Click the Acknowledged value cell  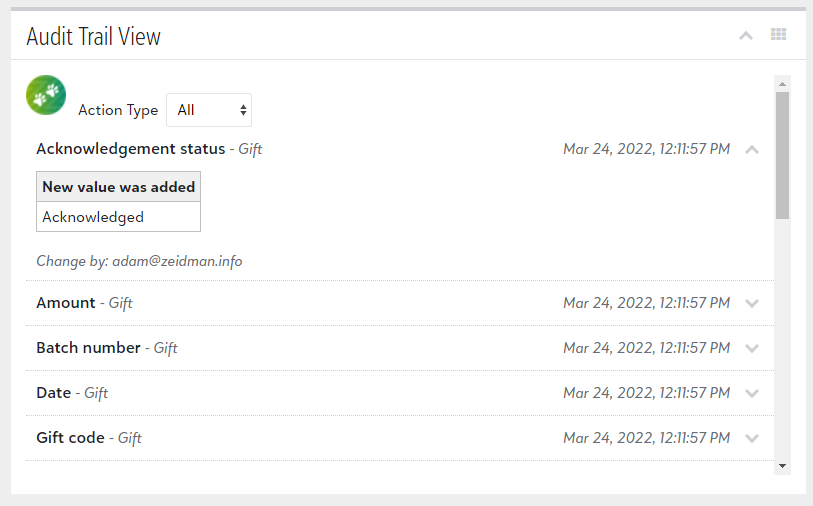pos(118,217)
